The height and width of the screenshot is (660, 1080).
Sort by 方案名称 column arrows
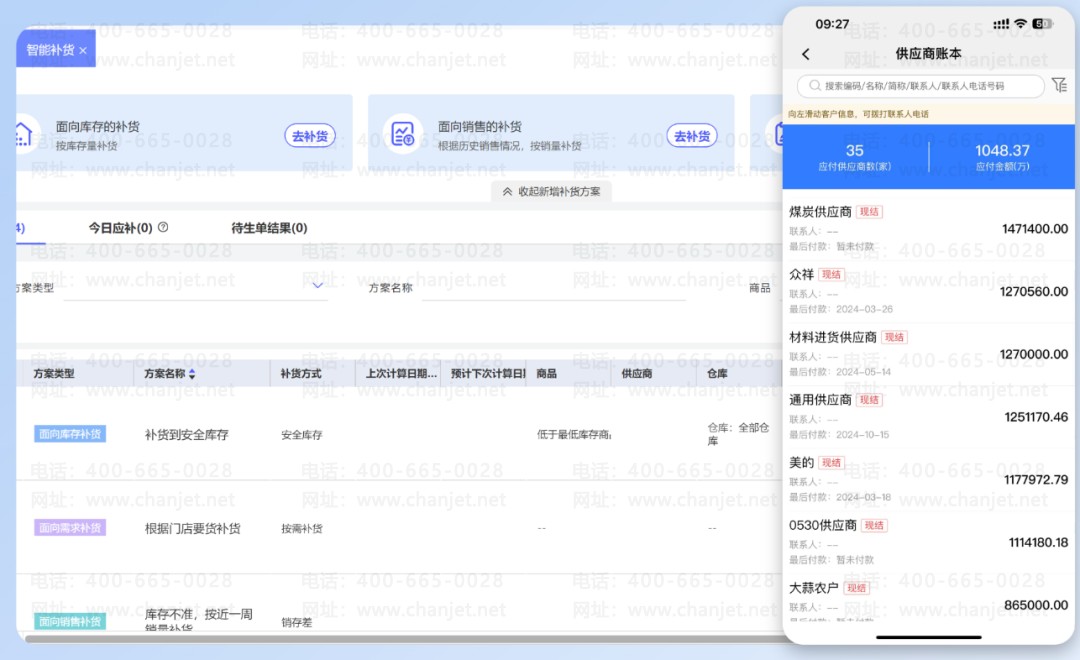[x=192, y=374]
